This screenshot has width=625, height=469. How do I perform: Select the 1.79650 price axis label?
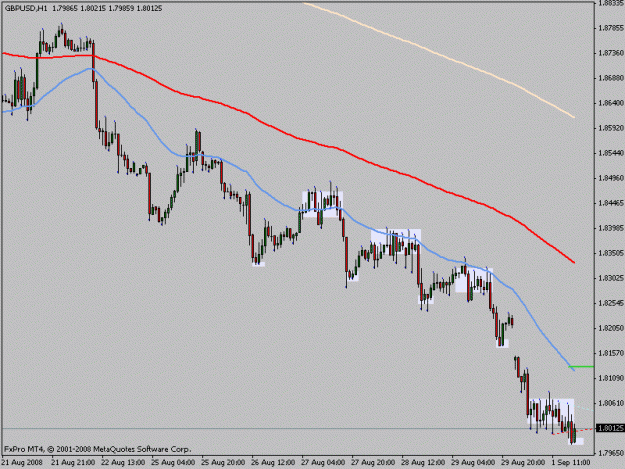point(611,453)
